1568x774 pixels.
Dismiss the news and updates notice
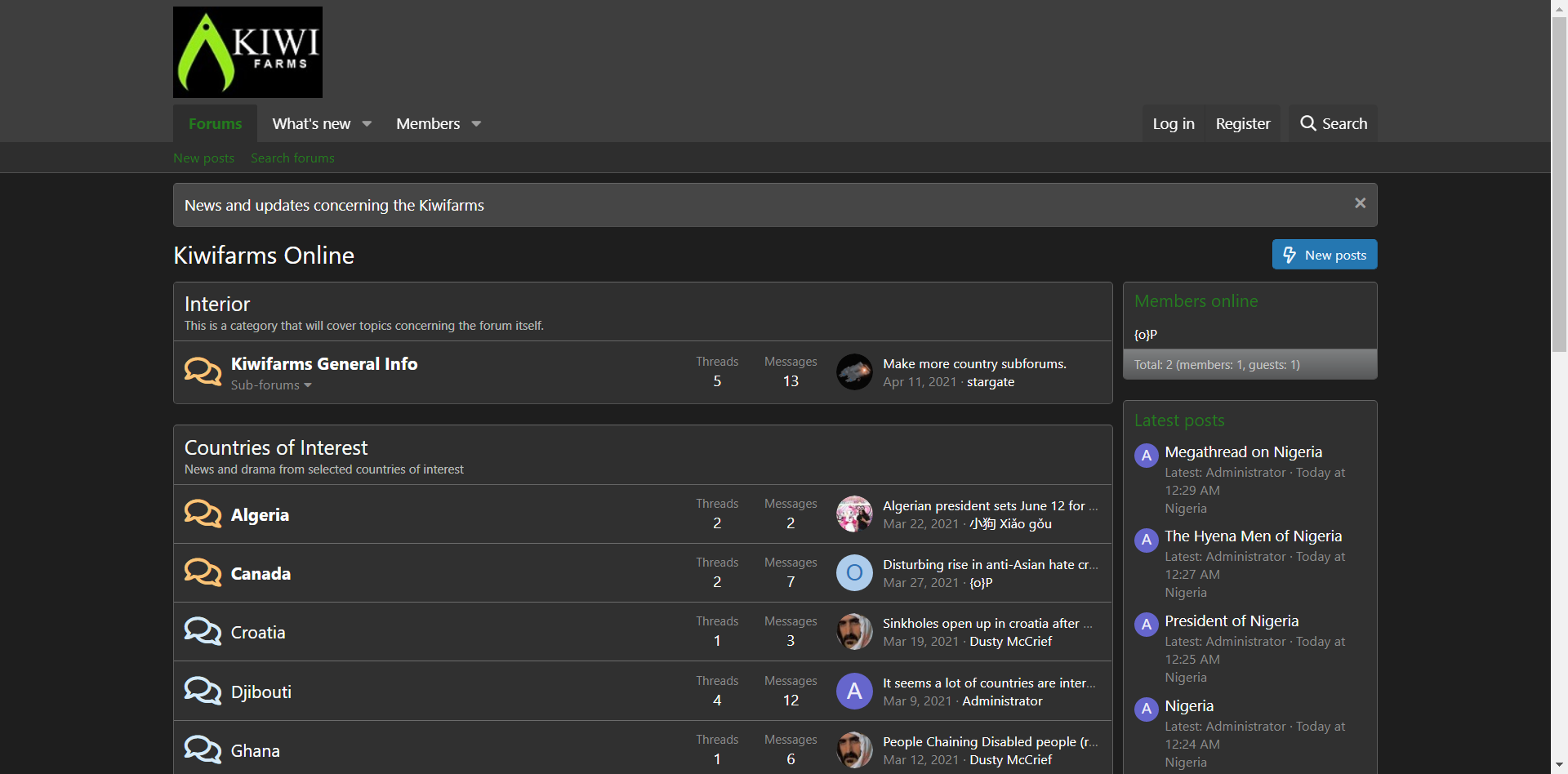pyautogui.click(x=1360, y=203)
